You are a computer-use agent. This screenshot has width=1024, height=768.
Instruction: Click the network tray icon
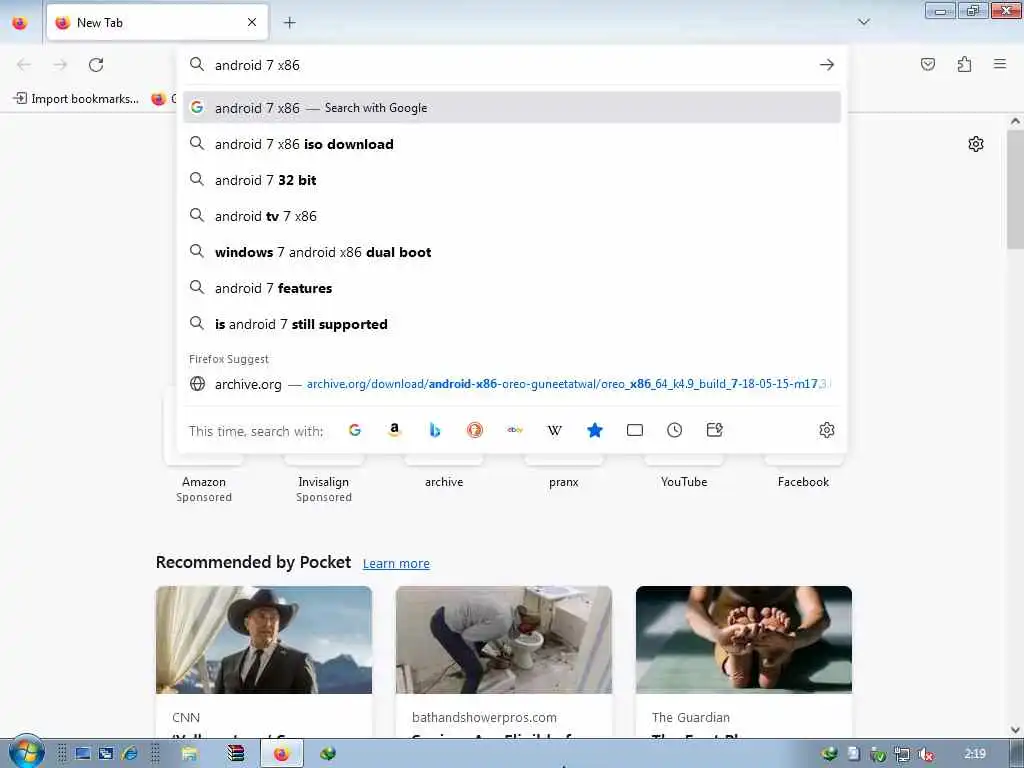coord(902,754)
